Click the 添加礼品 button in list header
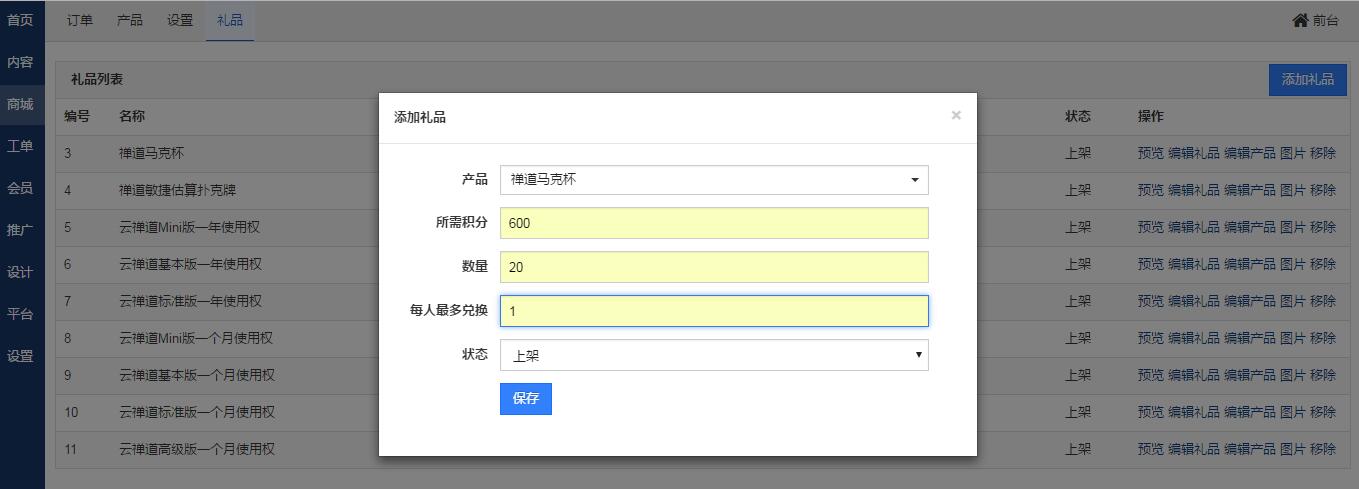Image resolution: width=1359 pixels, height=489 pixels. coord(1307,80)
